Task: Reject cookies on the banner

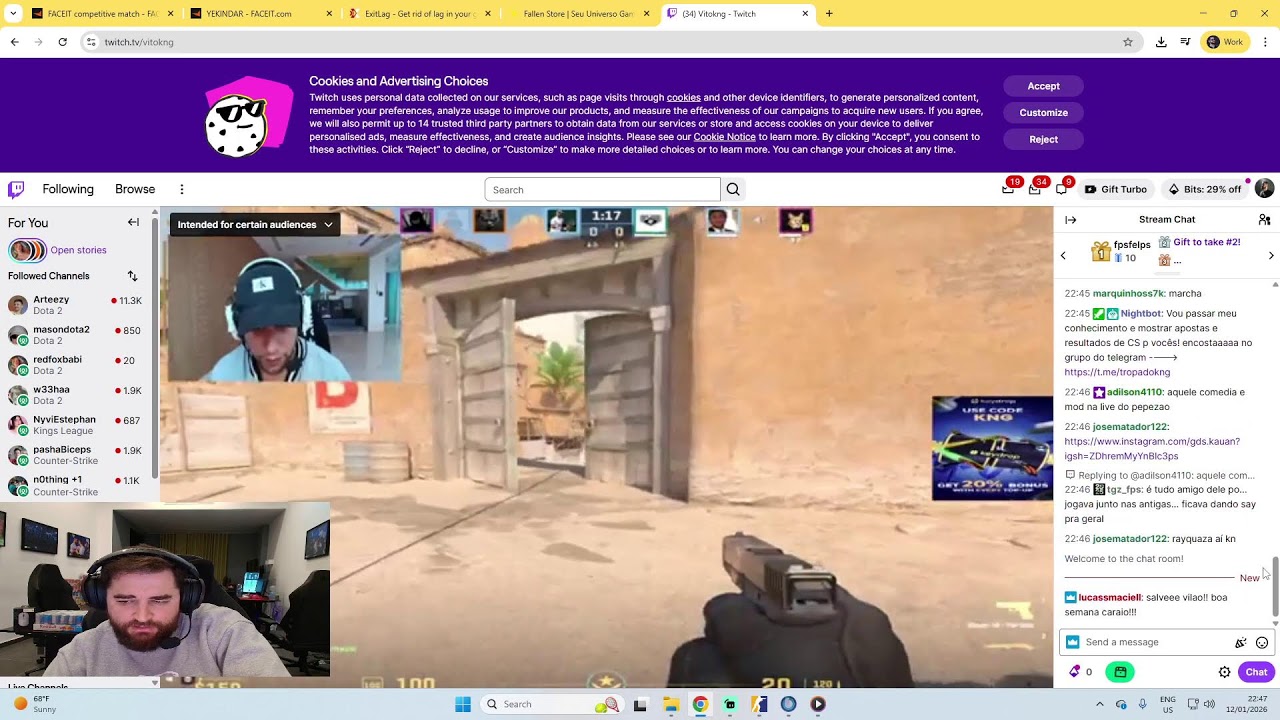Action: point(1043,140)
